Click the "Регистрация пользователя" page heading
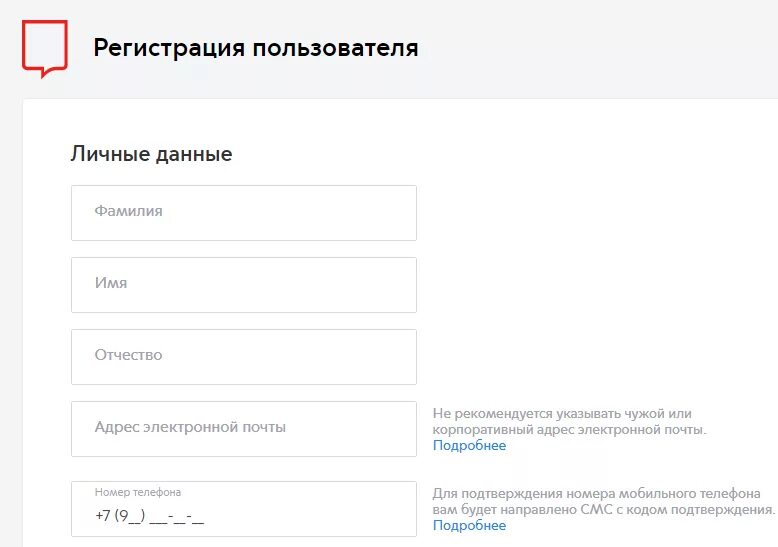778x547 pixels. (x=256, y=48)
